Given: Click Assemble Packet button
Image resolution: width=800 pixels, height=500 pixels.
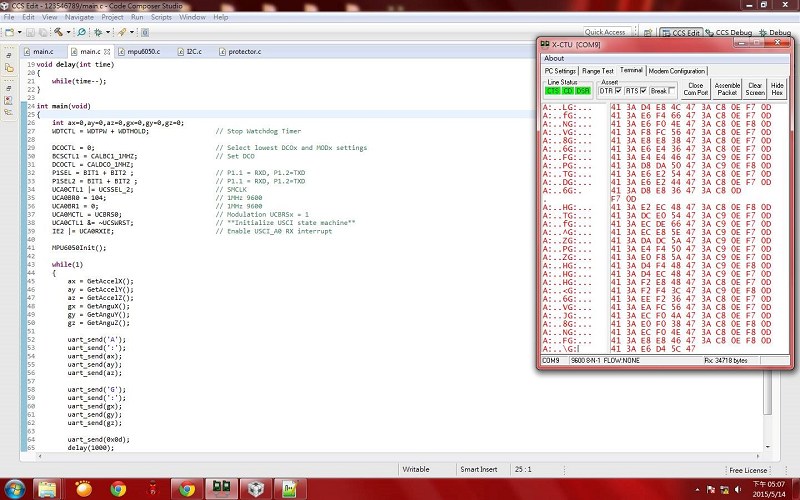Looking at the screenshot, I should tap(727, 89).
